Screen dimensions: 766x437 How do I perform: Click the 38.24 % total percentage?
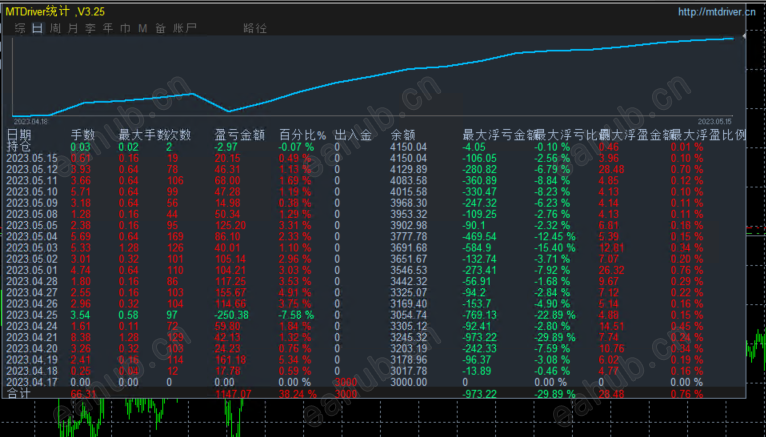tap(298, 394)
